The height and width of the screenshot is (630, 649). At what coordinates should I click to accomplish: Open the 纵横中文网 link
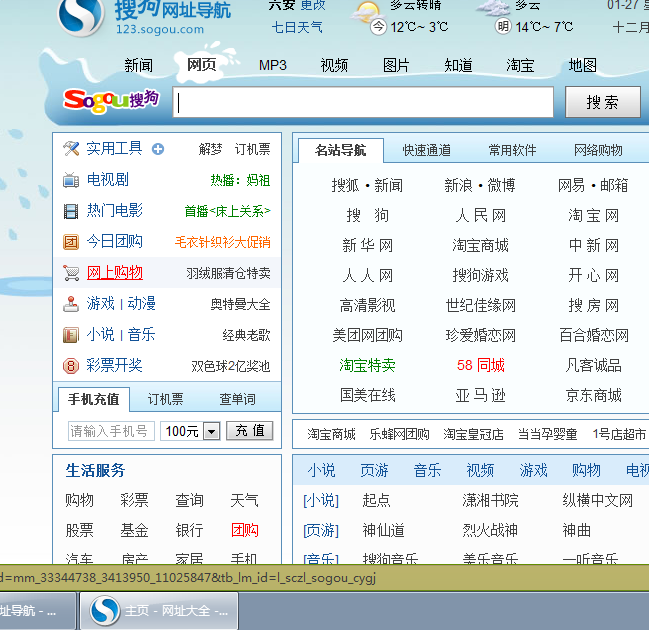[x=598, y=500]
